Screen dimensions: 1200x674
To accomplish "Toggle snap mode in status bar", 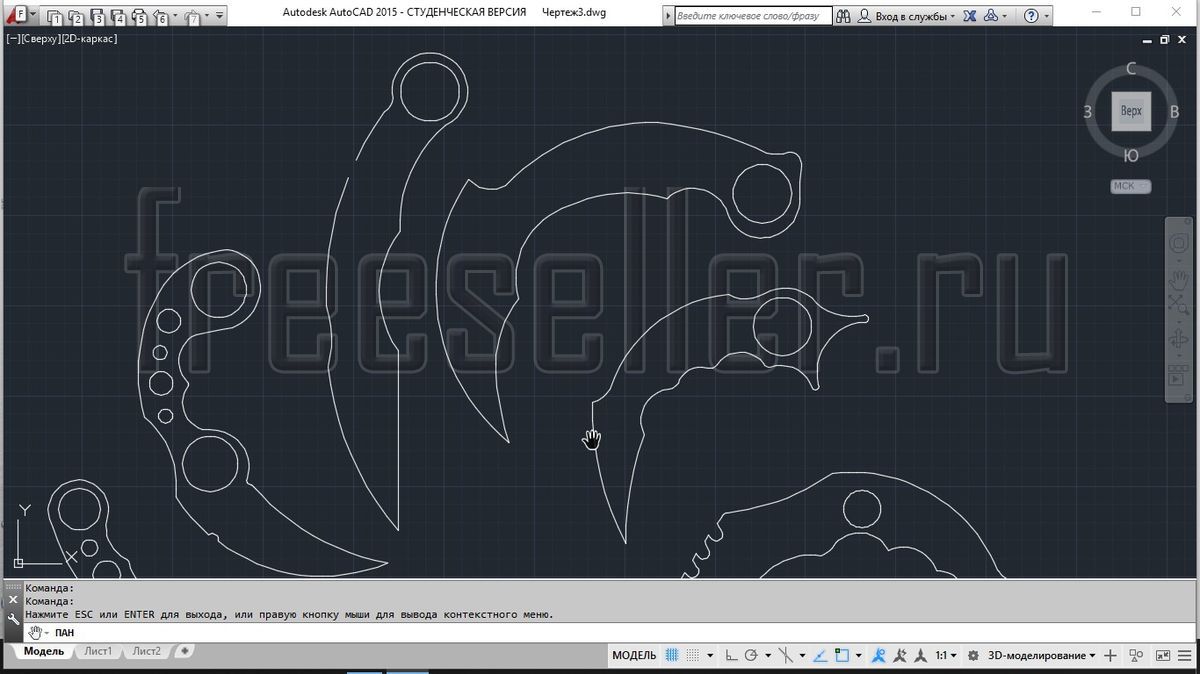I will point(693,656).
